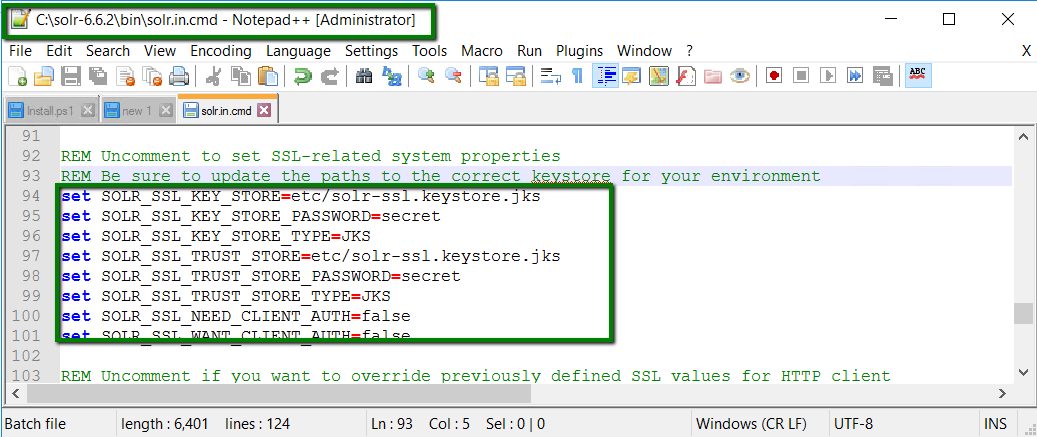Select the solr.in.cmd tab
The width and height of the screenshot is (1037, 437).
point(225,110)
